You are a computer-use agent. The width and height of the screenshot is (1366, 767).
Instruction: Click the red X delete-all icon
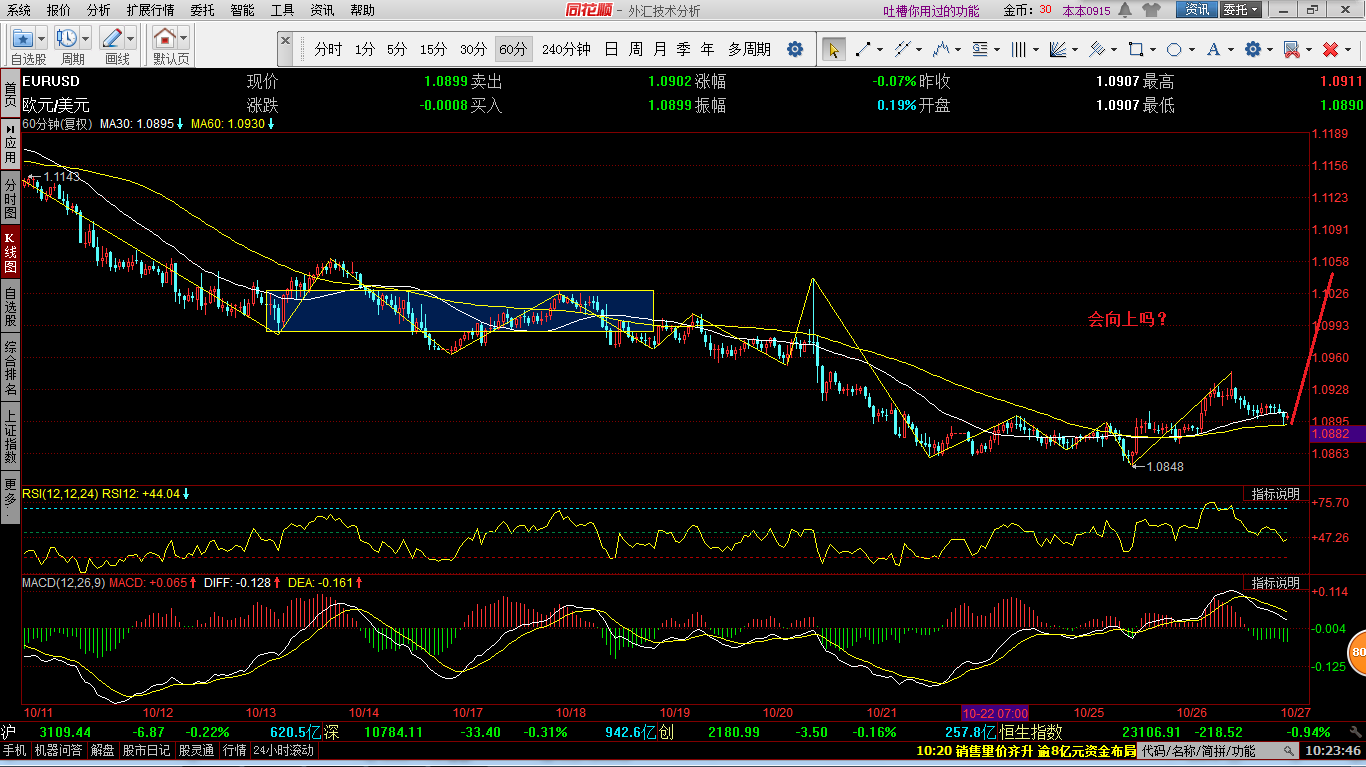coord(1330,49)
